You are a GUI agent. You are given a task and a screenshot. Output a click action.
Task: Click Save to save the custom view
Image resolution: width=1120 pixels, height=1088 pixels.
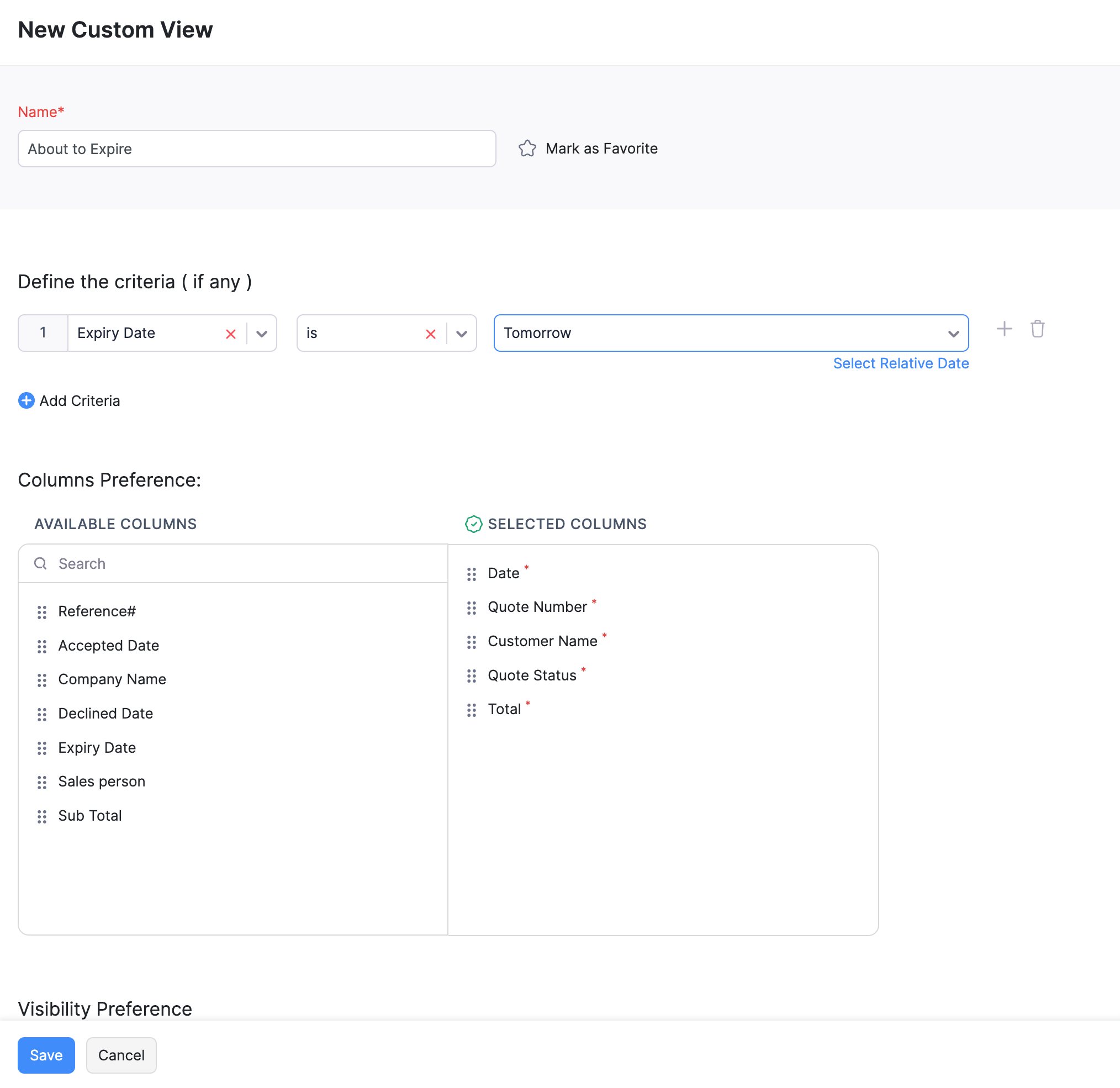[x=46, y=1055]
